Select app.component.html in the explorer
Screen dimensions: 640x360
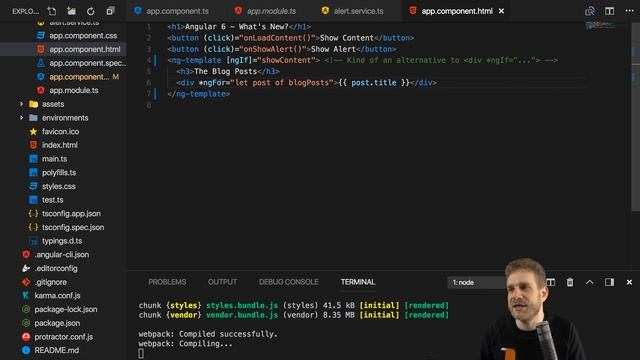click(84, 49)
